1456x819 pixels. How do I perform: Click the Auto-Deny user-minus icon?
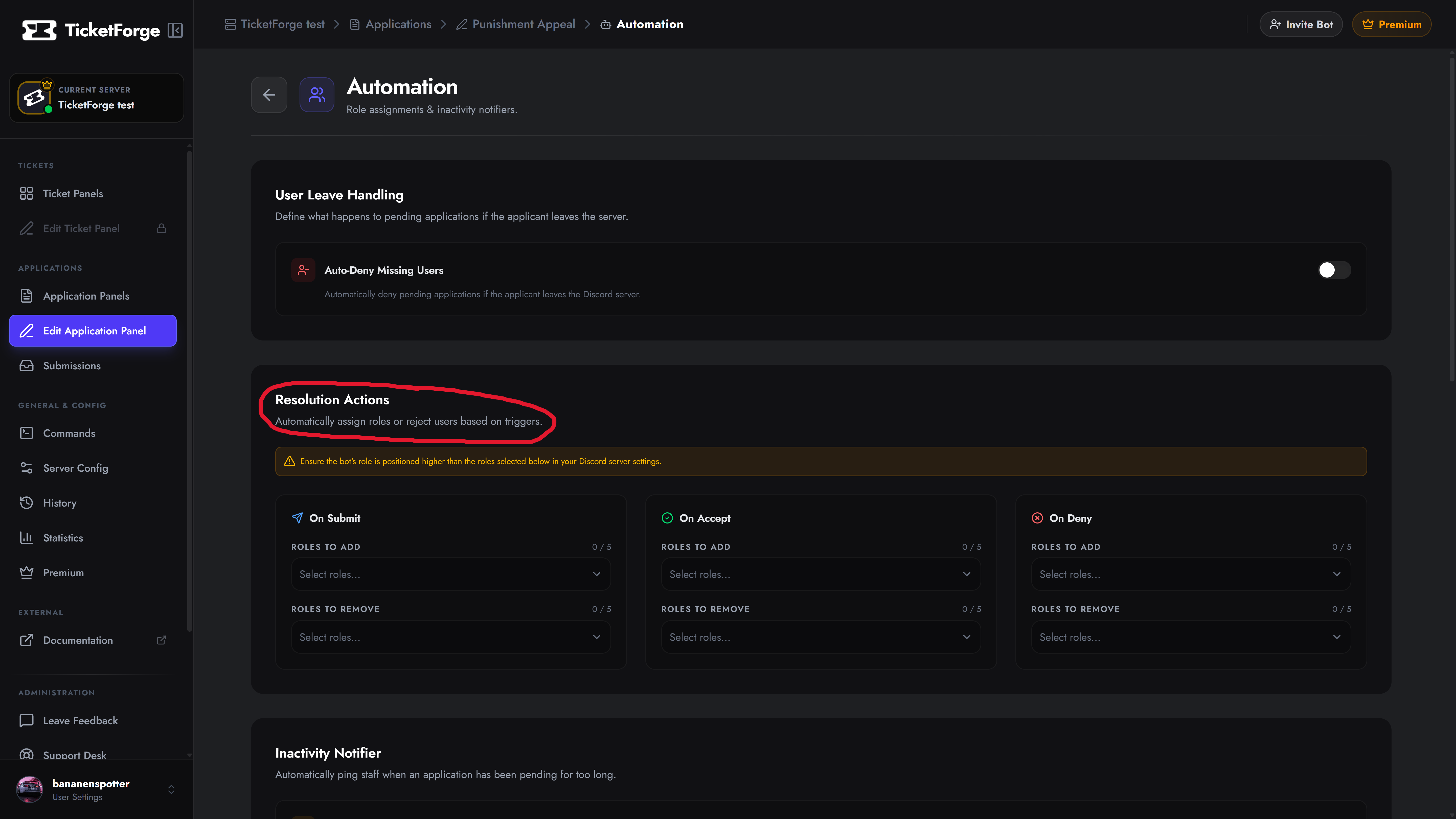303,270
